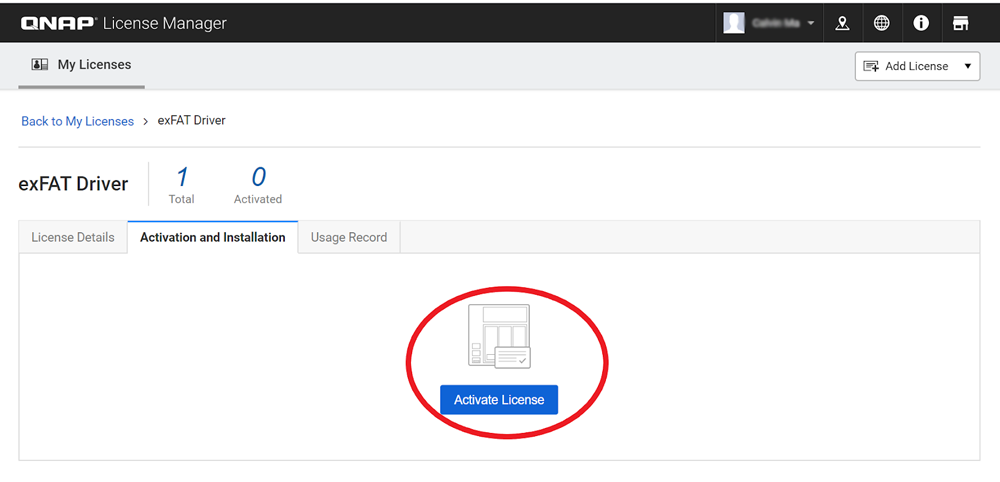Click the My Licenses card icon
Screen dimensions: 1000x482
40,65
